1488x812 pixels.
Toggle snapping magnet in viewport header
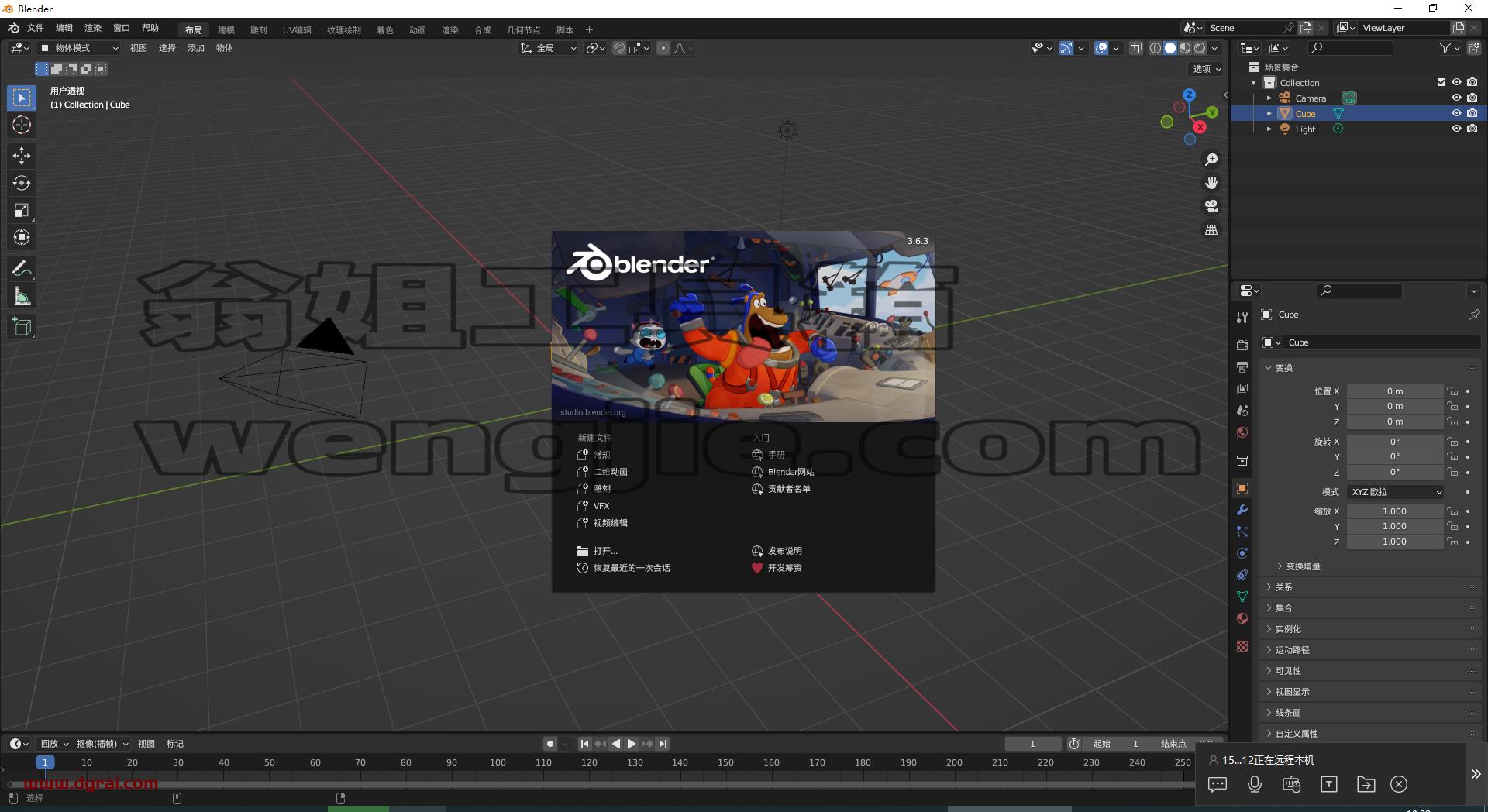[619, 48]
